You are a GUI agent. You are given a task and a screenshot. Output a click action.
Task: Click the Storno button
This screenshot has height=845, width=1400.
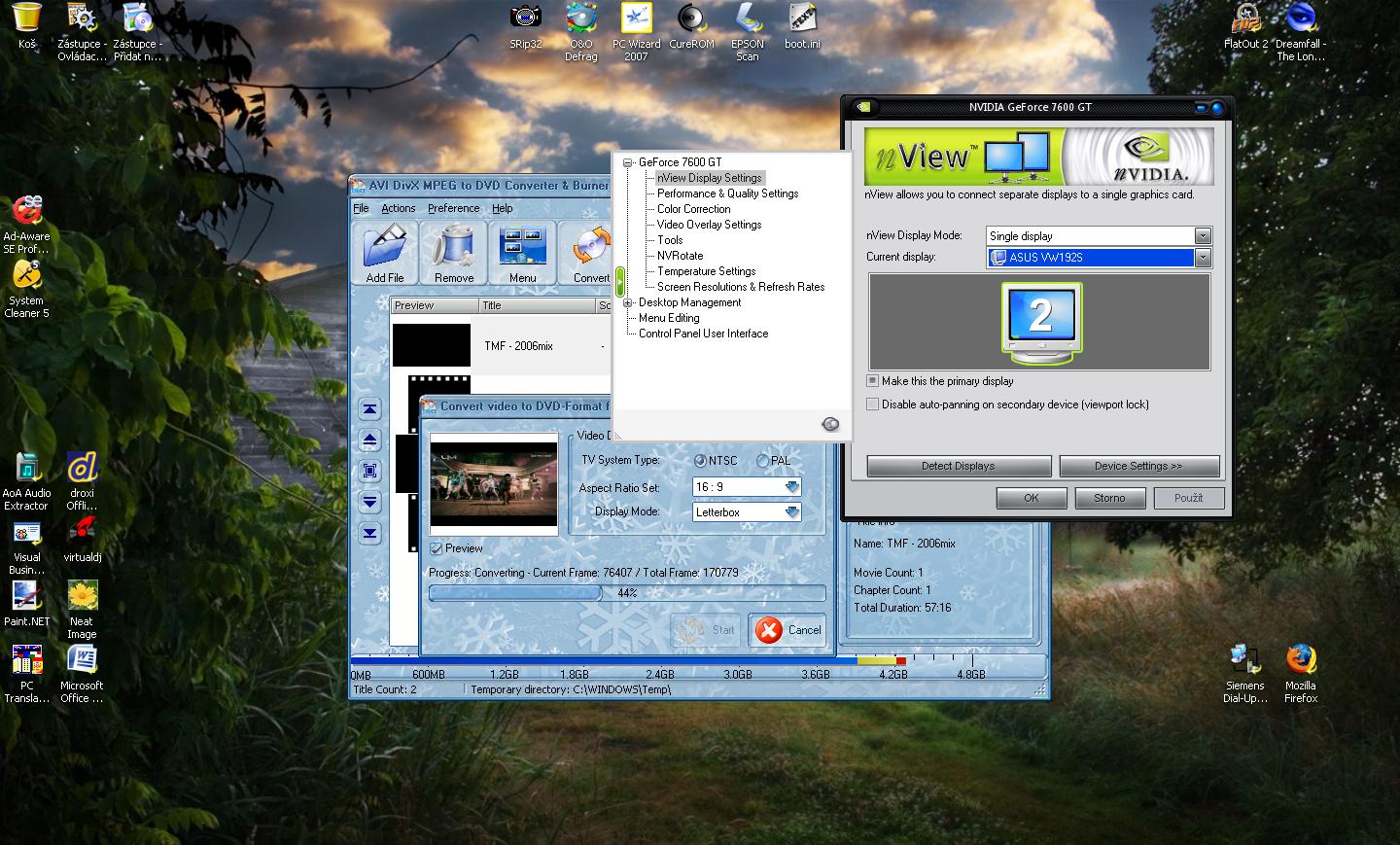pos(1109,498)
